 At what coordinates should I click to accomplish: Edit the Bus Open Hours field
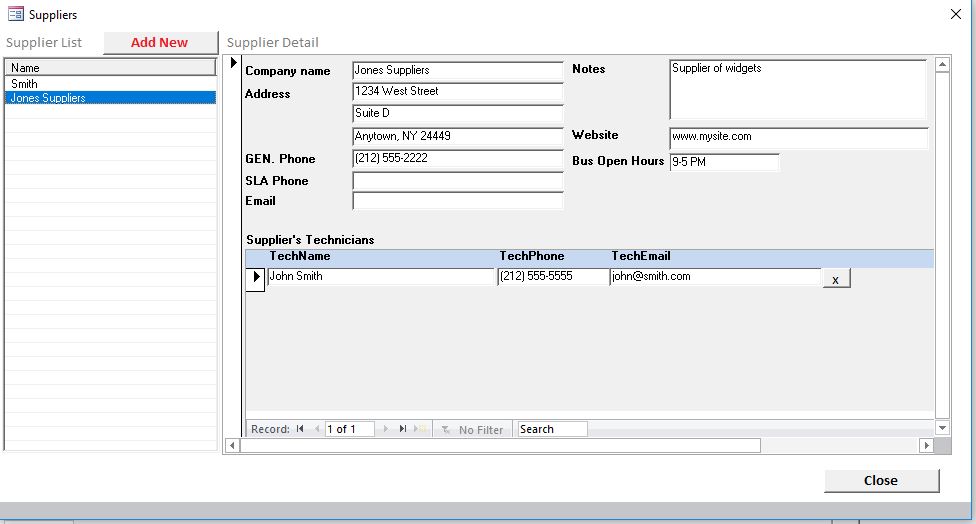(724, 162)
